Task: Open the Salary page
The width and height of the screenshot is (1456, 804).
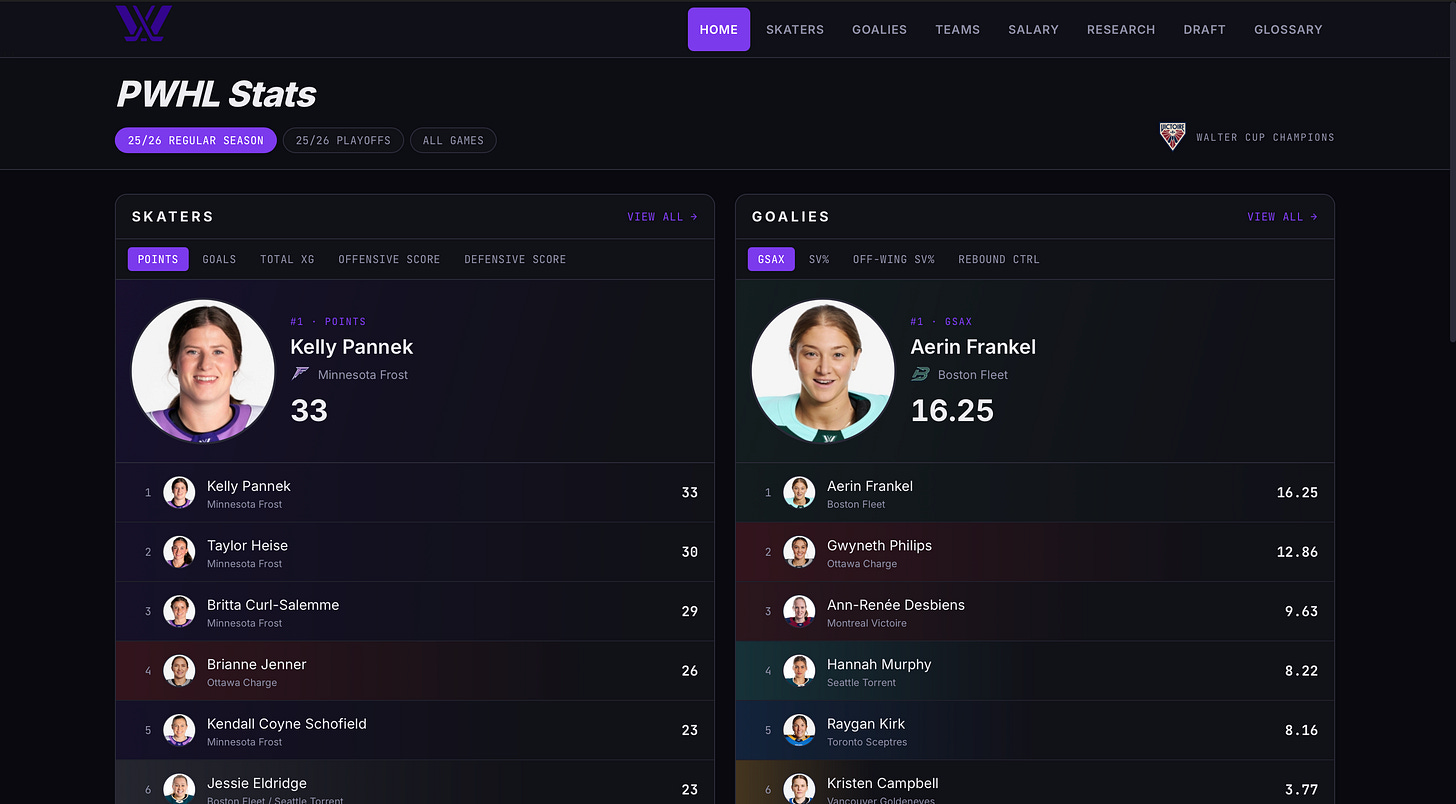Action: tap(1034, 29)
